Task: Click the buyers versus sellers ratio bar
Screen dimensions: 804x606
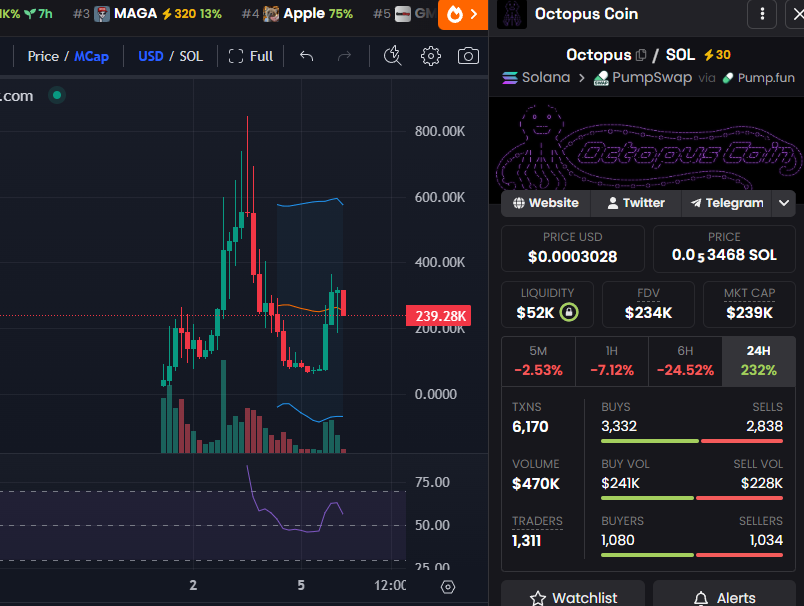Action: (x=692, y=555)
